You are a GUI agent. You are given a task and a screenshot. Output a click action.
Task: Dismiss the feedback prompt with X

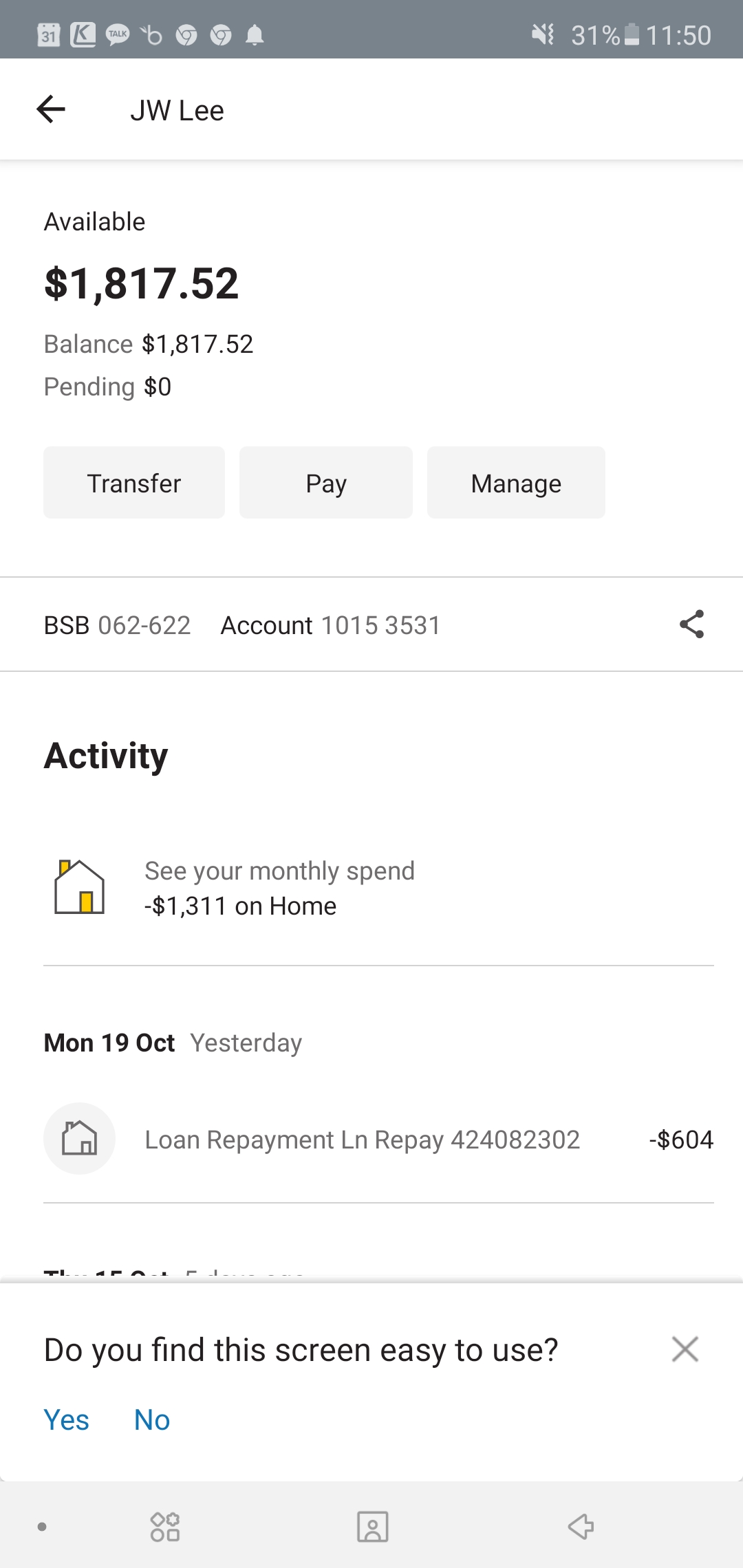685,1349
